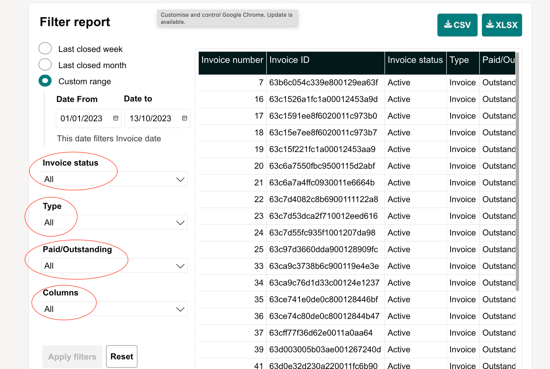Viewport: 550px width, 369px height.
Task: Select invoice row 63c7d53dca2f710012eed616
Action: (357, 216)
